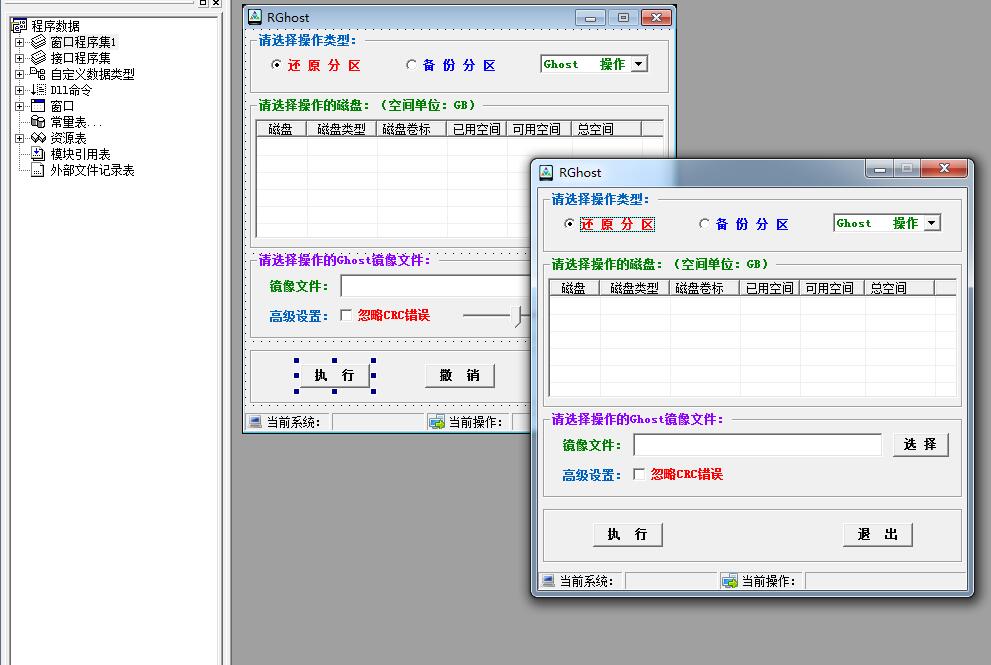This screenshot has width=991, height=665.
Task: Click 执行 in the front RGhost window
Action: point(628,535)
